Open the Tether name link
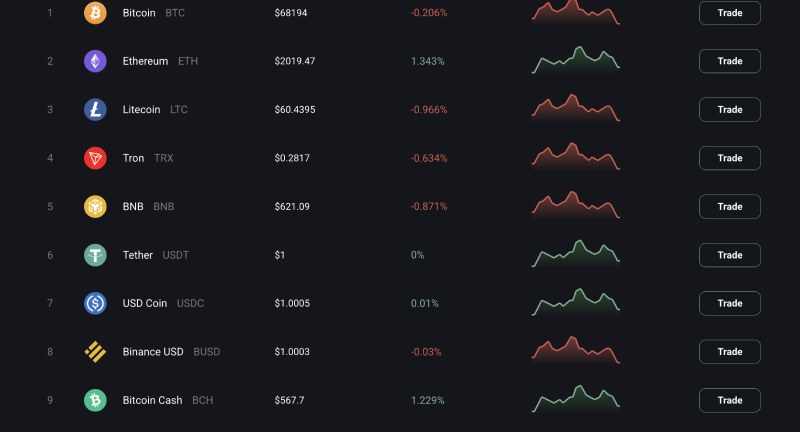The height and width of the screenshot is (432, 800). 138,255
